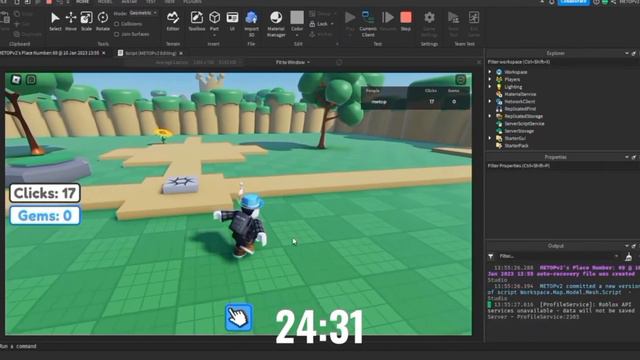Select MaterialService in Explorer
The height and width of the screenshot is (360, 640).
(x=520, y=94)
